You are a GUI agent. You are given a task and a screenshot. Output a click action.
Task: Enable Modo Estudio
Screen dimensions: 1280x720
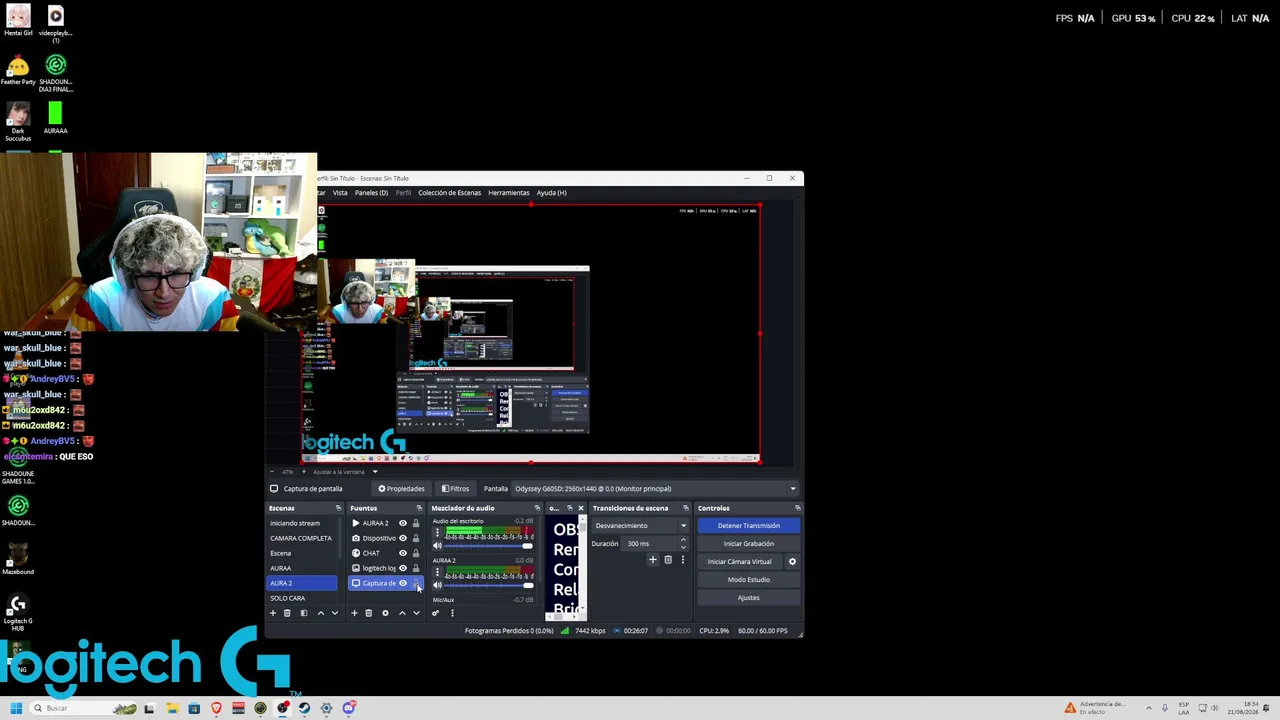[748, 580]
